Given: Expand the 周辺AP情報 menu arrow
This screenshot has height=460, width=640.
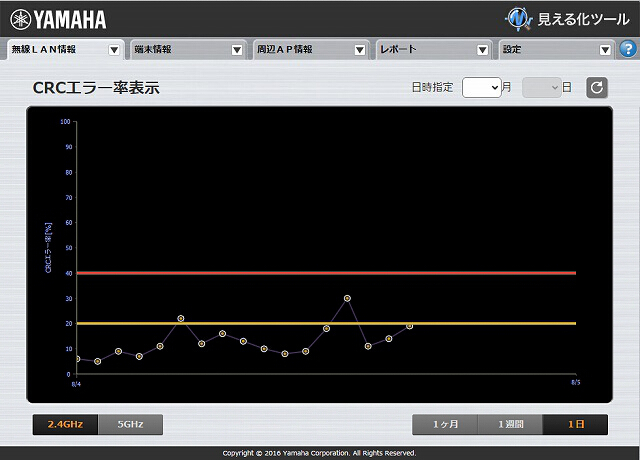Looking at the screenshot, I should click(360, 50).
